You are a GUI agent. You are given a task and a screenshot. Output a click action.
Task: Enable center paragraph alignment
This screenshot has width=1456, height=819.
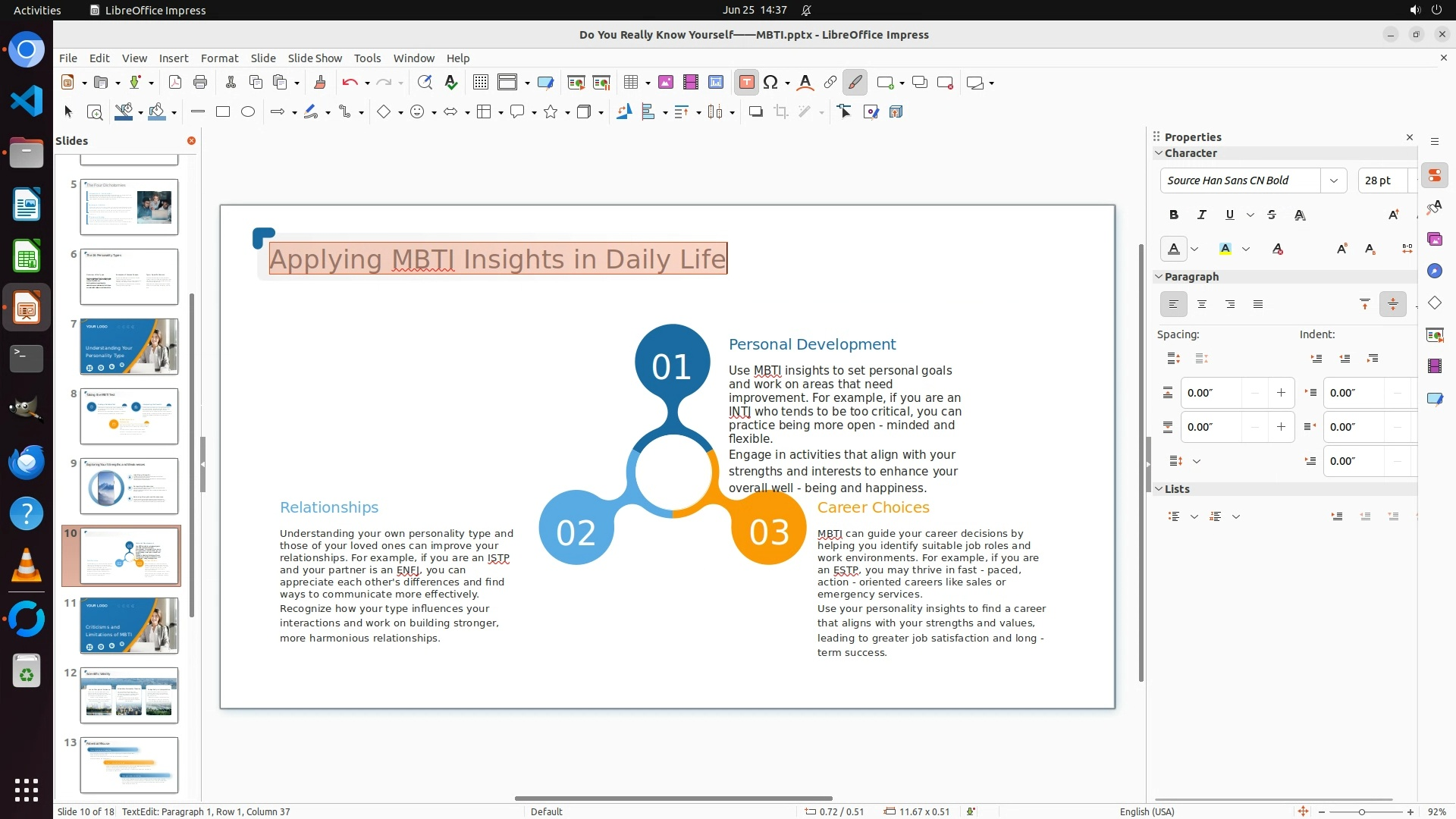click(1201, 305)
